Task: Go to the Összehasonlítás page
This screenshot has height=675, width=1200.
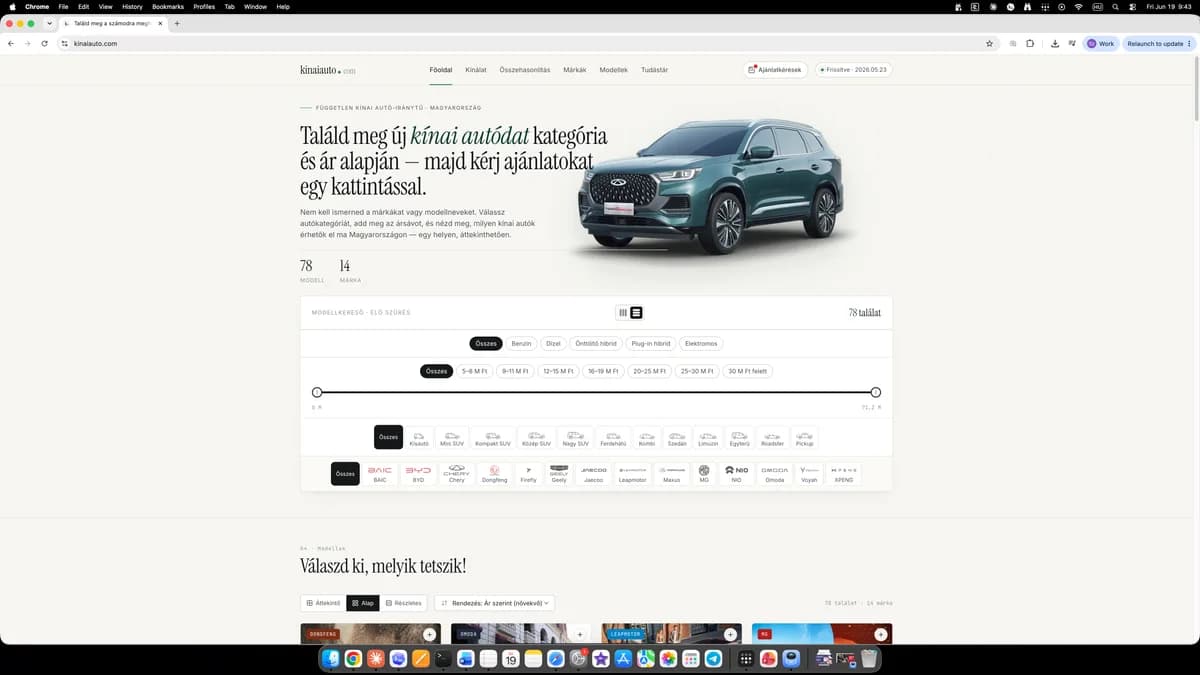Action: click(x=525, y=70)
